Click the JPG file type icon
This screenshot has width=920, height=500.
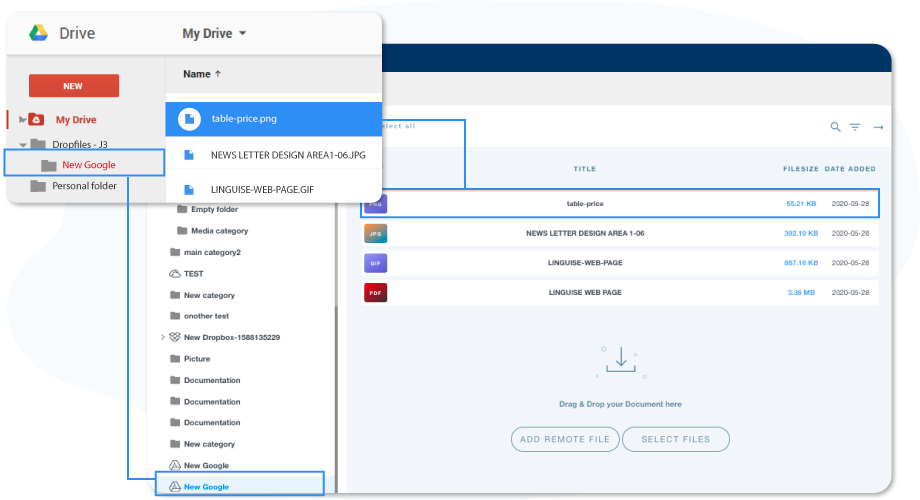(x=376, y=234)
